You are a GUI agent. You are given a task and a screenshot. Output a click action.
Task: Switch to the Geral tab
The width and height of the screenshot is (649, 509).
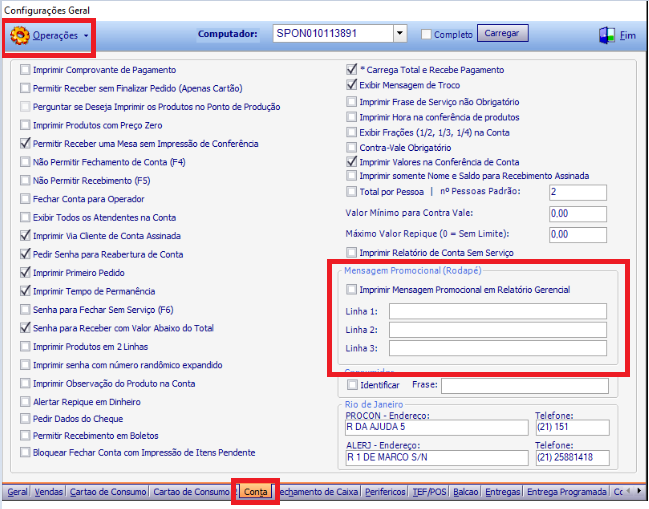(17, 492)
